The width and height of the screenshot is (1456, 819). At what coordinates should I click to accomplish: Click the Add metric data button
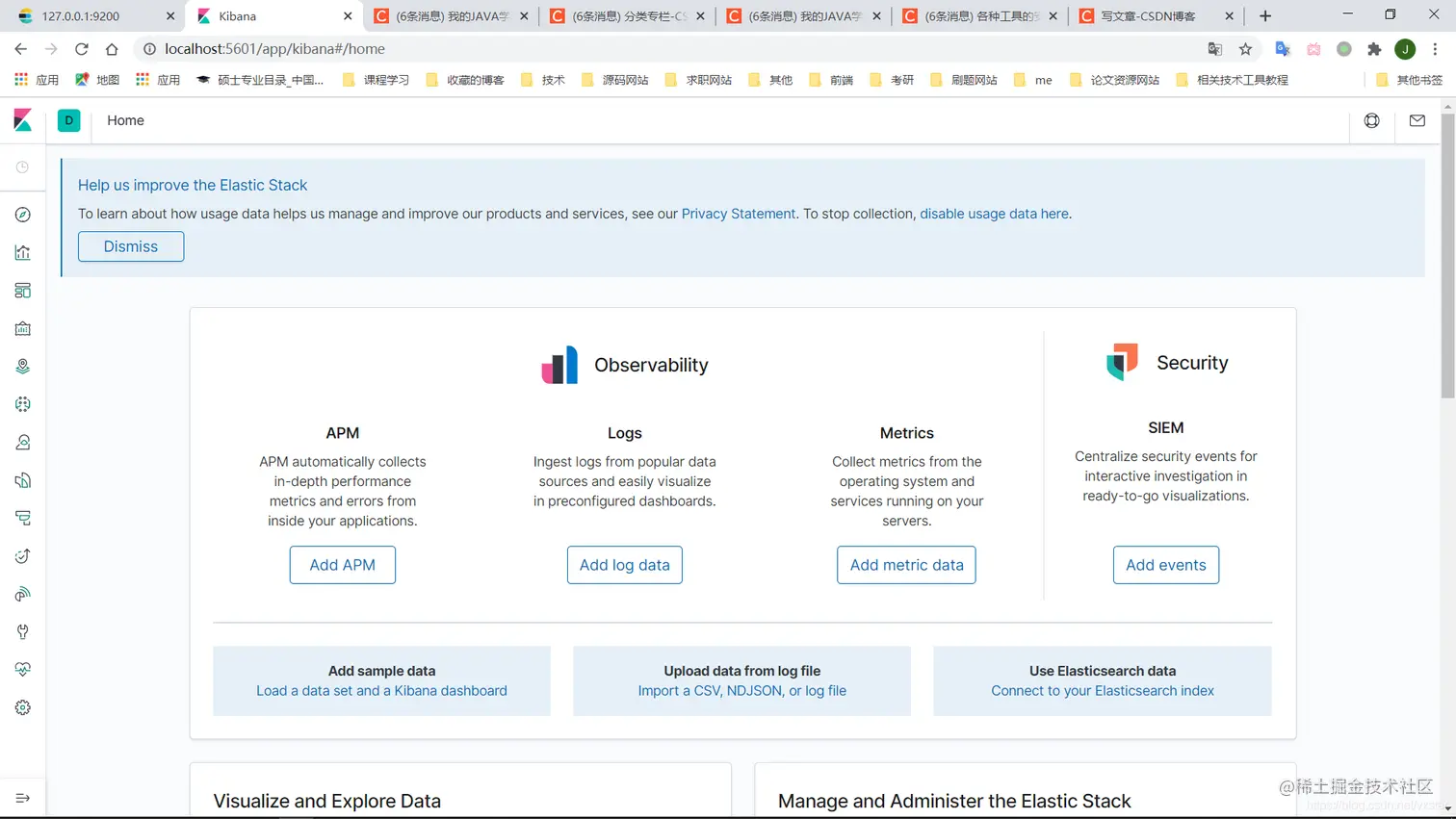pyautogui.click(x=906, y=565)
